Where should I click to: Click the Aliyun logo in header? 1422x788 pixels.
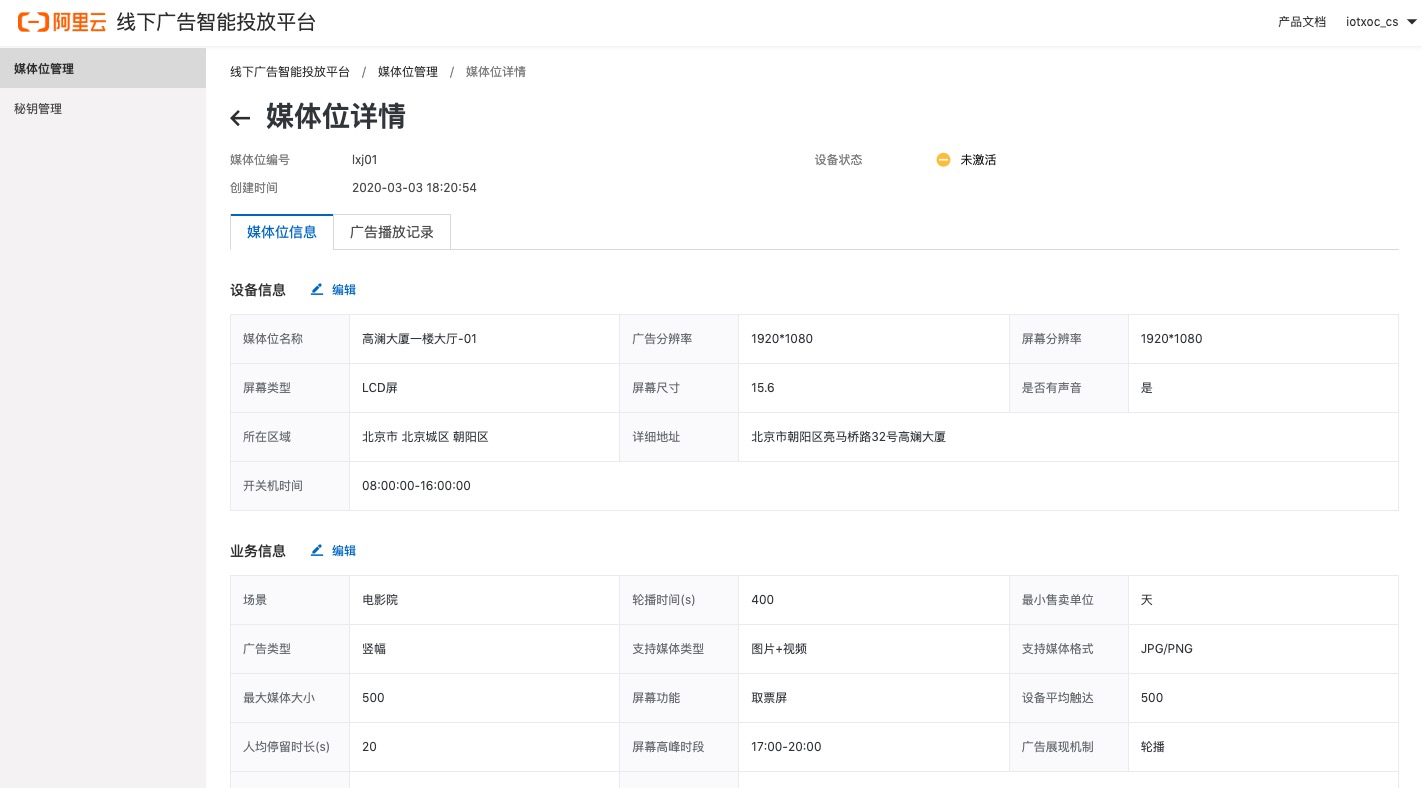pos(62,22)
